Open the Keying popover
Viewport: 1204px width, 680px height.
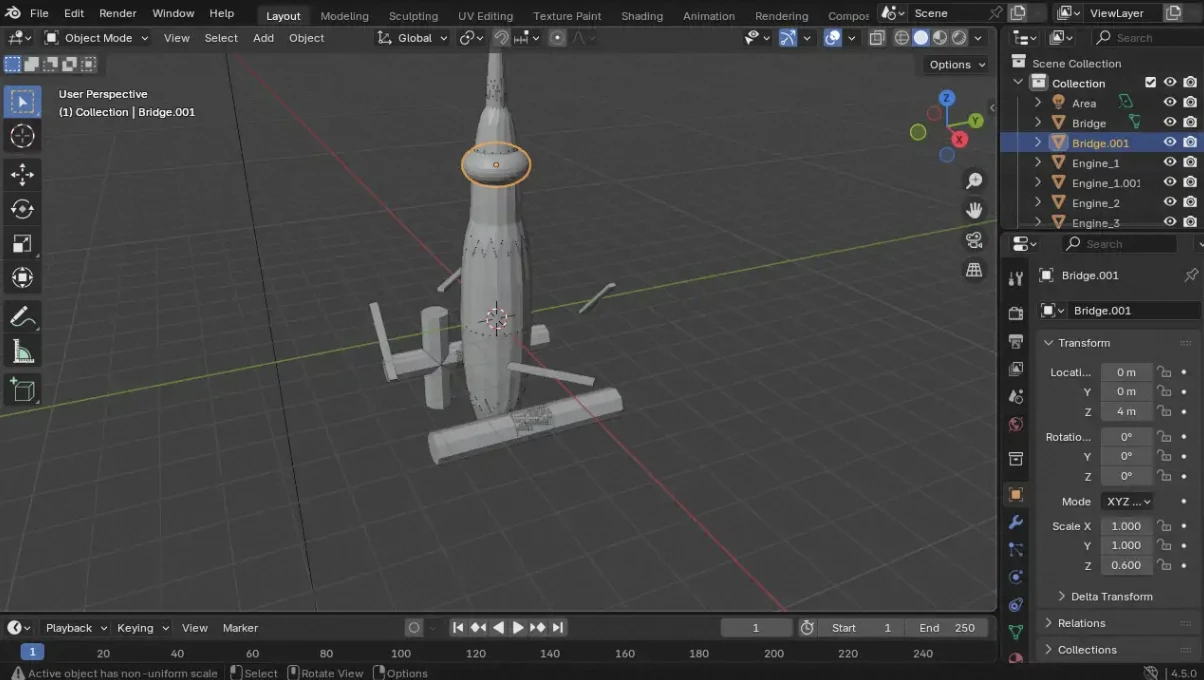pos(142,628)
